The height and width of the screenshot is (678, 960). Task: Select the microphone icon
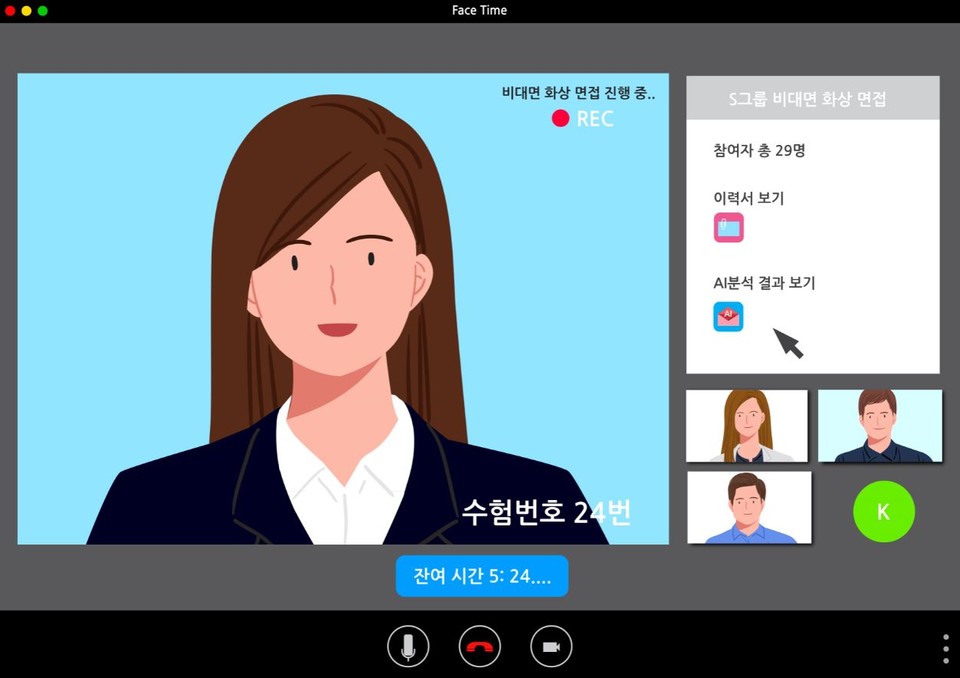pyautogui.click(x=409, y=646)
